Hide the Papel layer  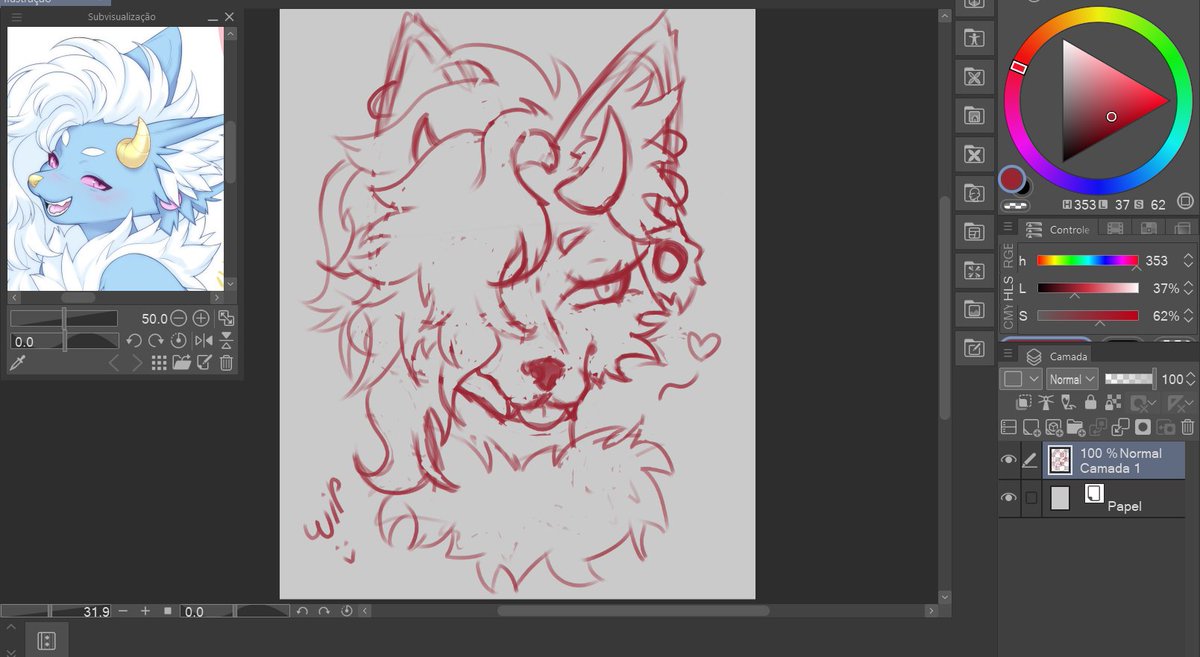click(x=1008, y=498)
